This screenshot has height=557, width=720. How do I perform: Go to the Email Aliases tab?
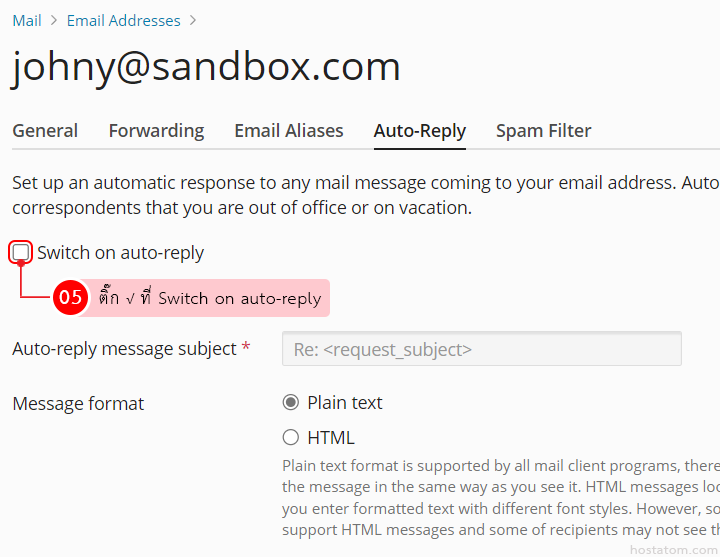[x=289, y=131]
